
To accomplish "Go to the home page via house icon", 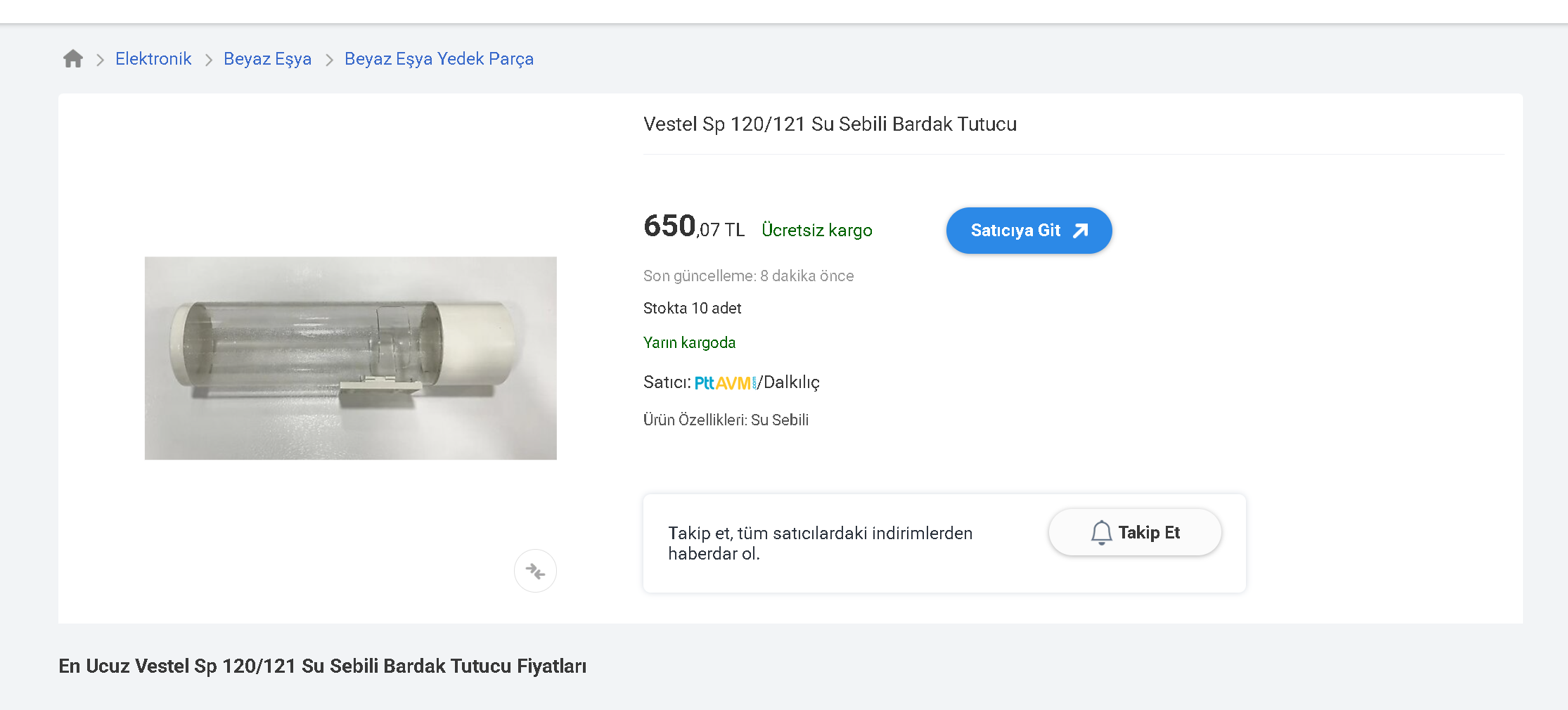I will (73, 58).
